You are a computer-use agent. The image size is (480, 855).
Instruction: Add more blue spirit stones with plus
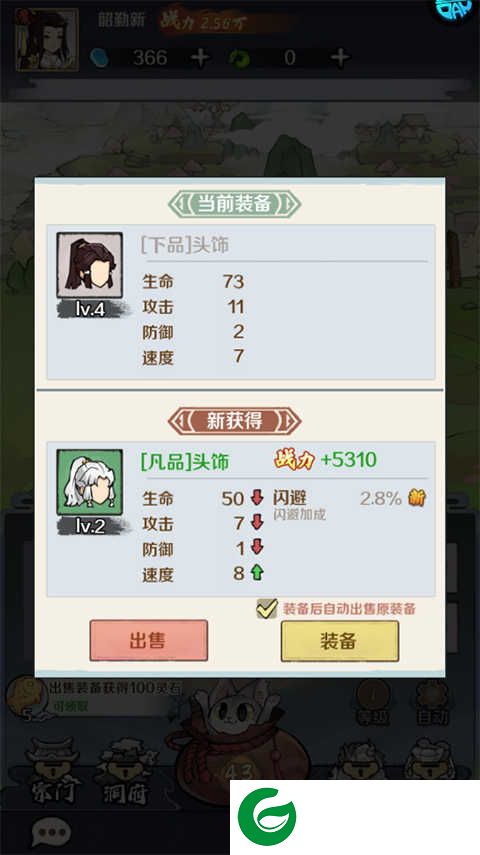point(200,58)
